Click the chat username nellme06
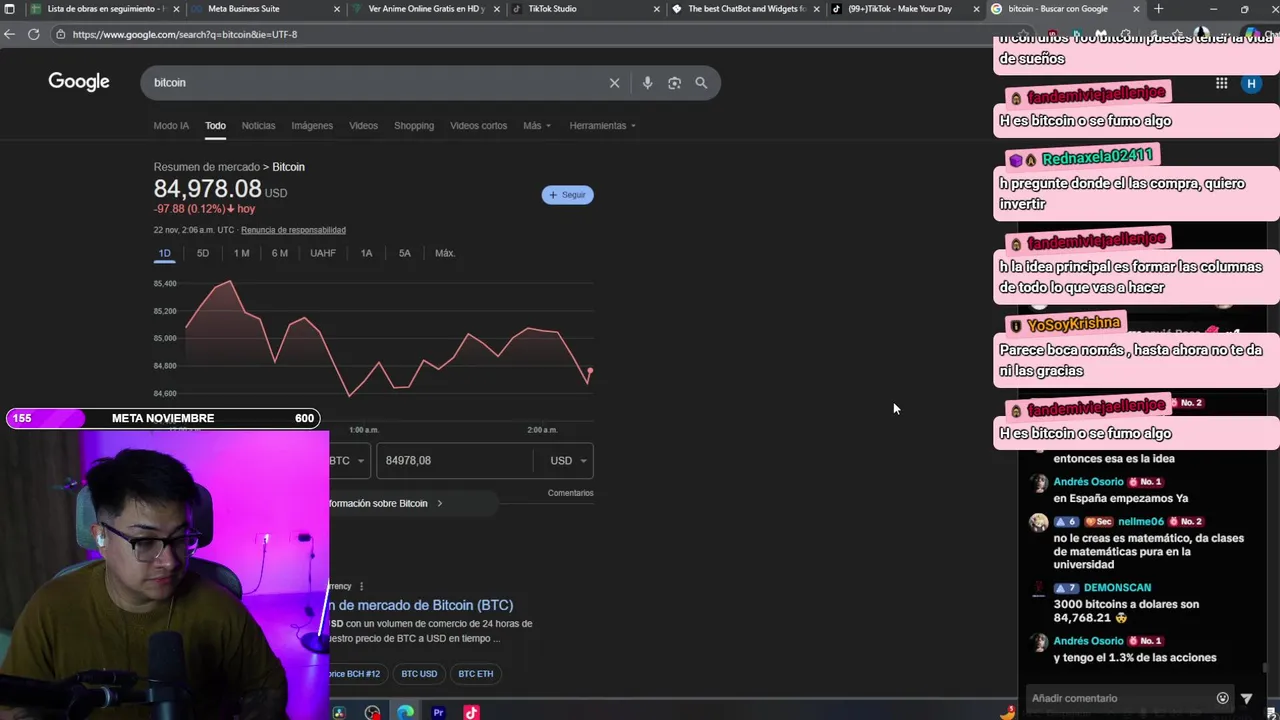Image resolution: width=1280 pixels, height=720 pixels. pos(1140,522)
